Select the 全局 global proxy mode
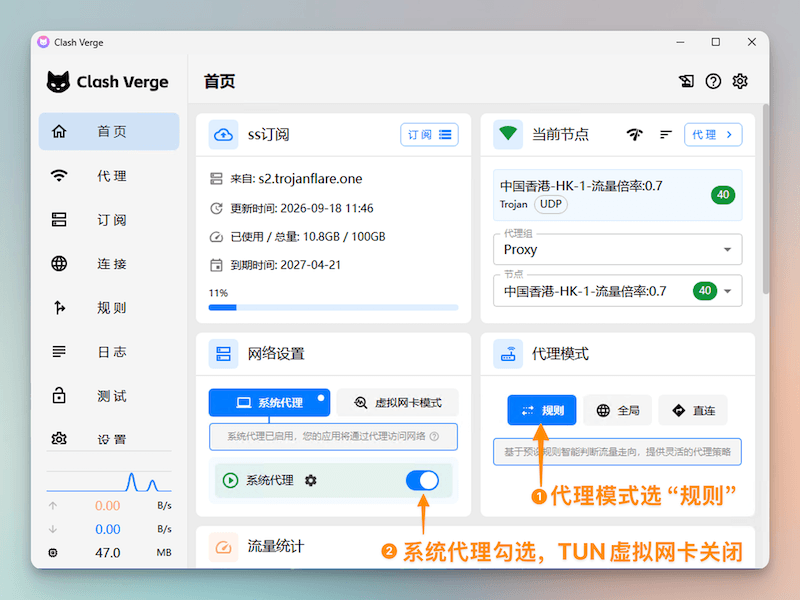This screenshot has width=800, height=600. 618,410
